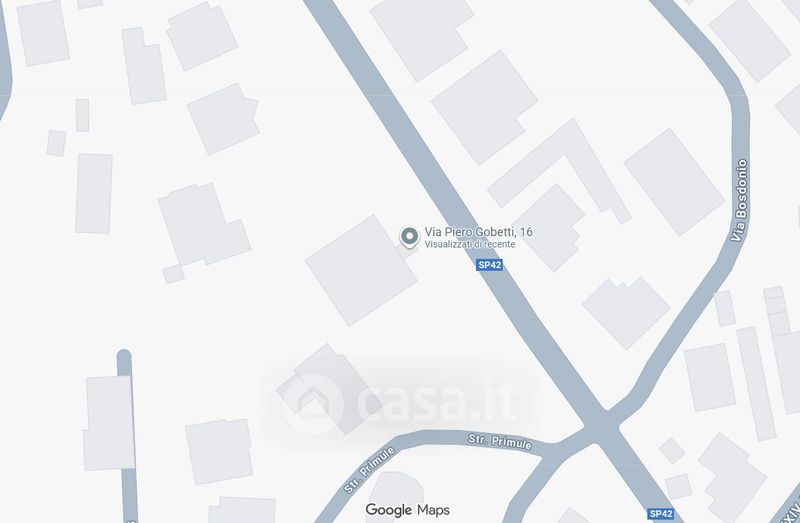800x523 pixels.
Task: Select the Via Piero Gobetti, 16 label
Action: (x=479, y=232)
